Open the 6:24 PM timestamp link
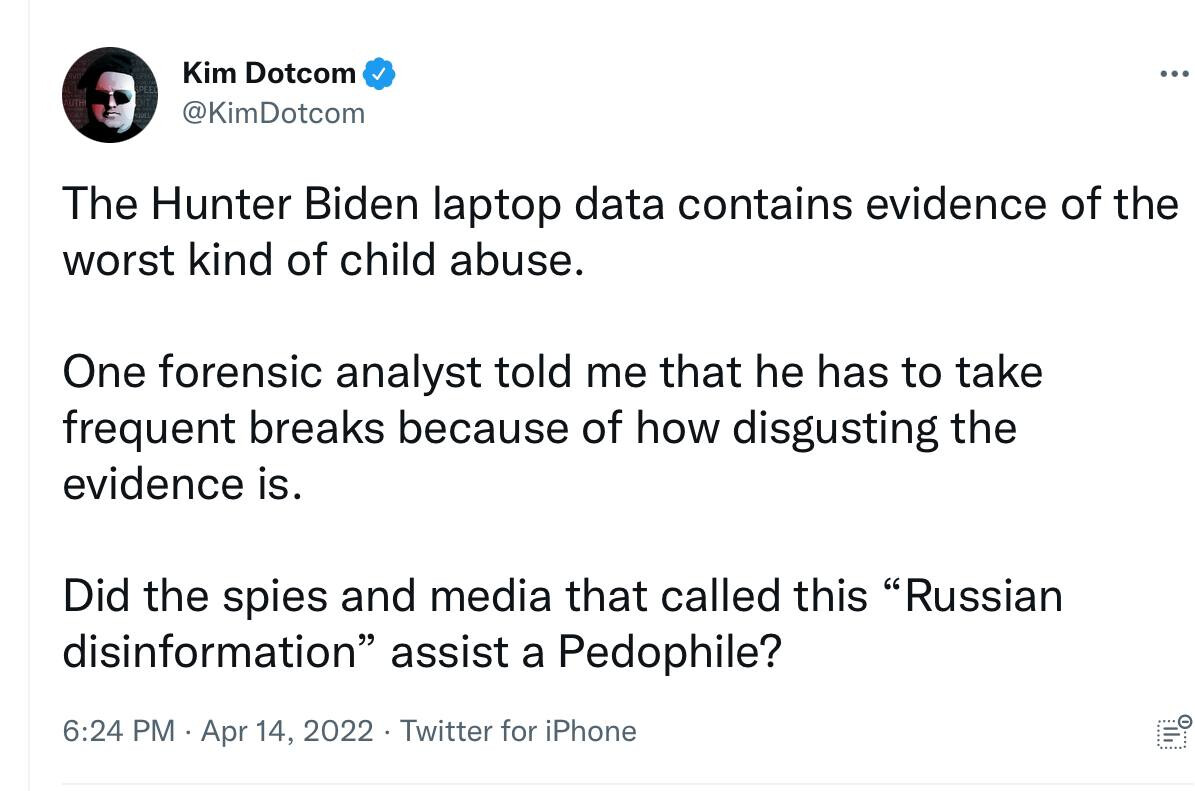This screenshot has height=791, width=1195. pyautogui.click(x=119, y=731)
